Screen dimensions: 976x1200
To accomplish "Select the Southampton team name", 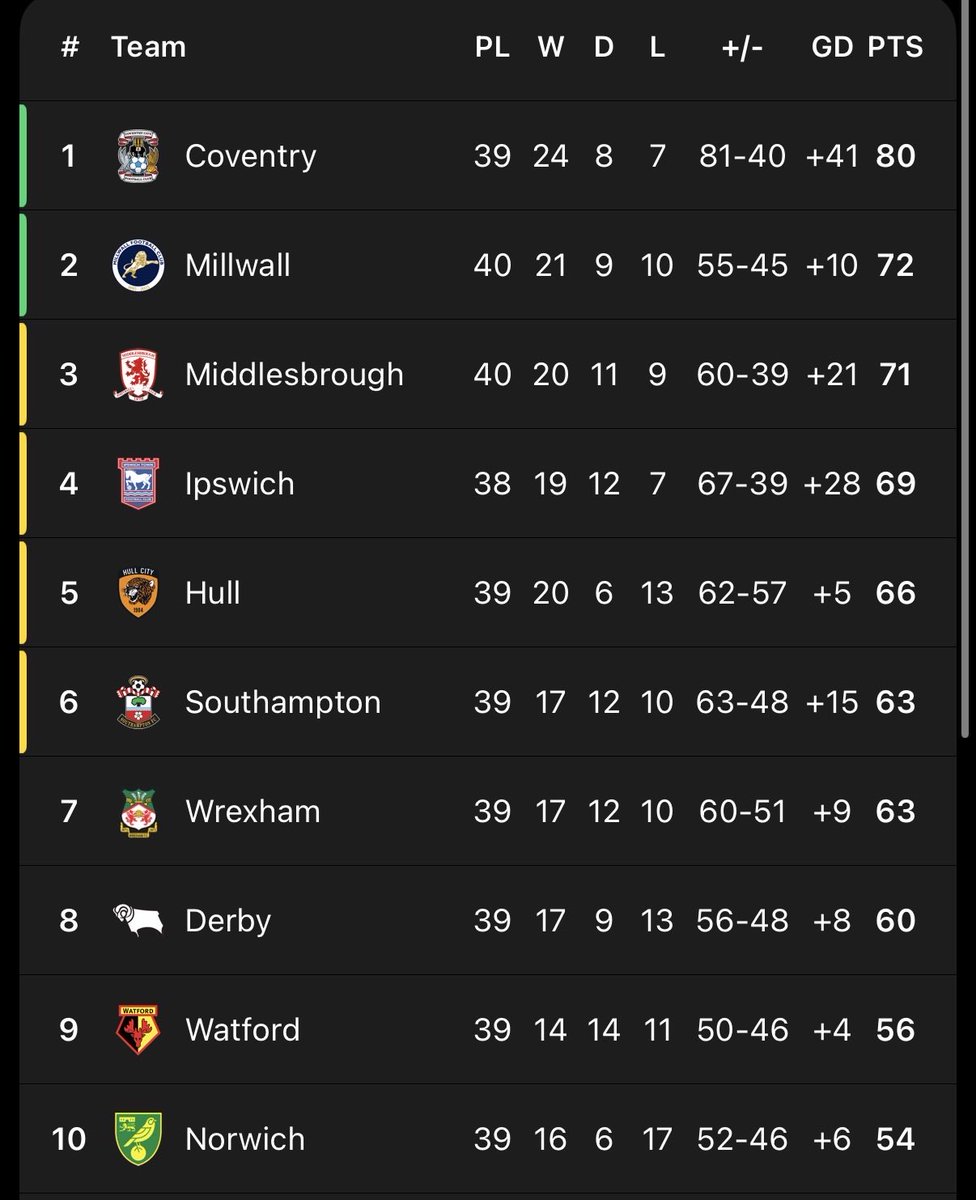I will tap(283, 702).
